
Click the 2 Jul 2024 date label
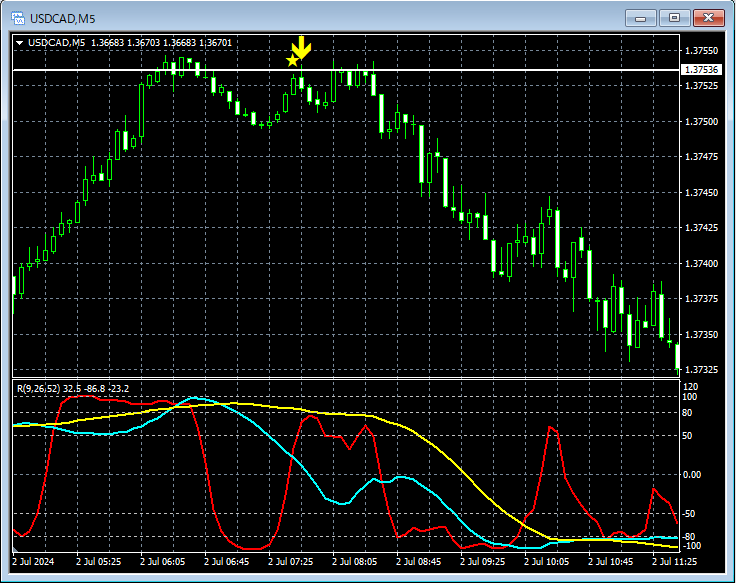[33, 561]
